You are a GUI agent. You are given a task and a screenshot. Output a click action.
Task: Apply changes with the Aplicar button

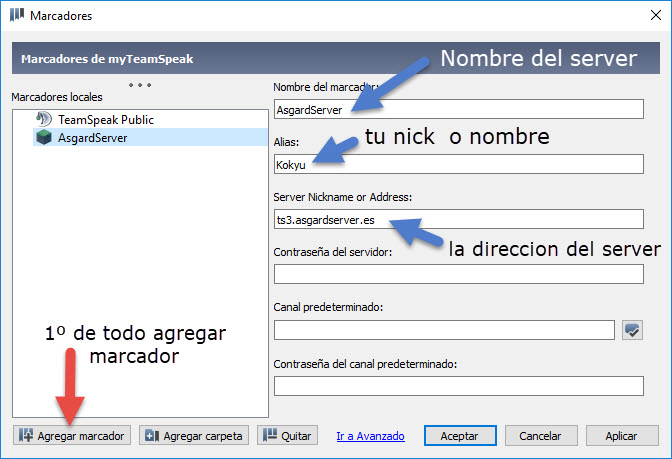click(622, 435)
